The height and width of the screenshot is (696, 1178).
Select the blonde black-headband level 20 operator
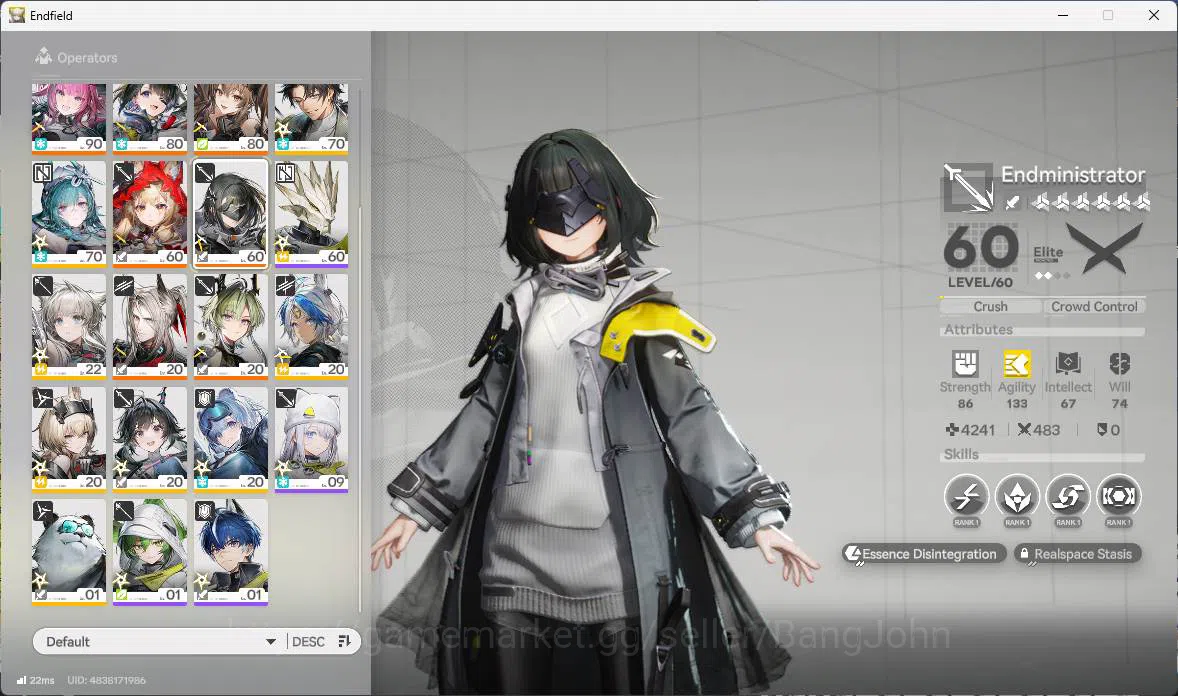pos(68,439)
